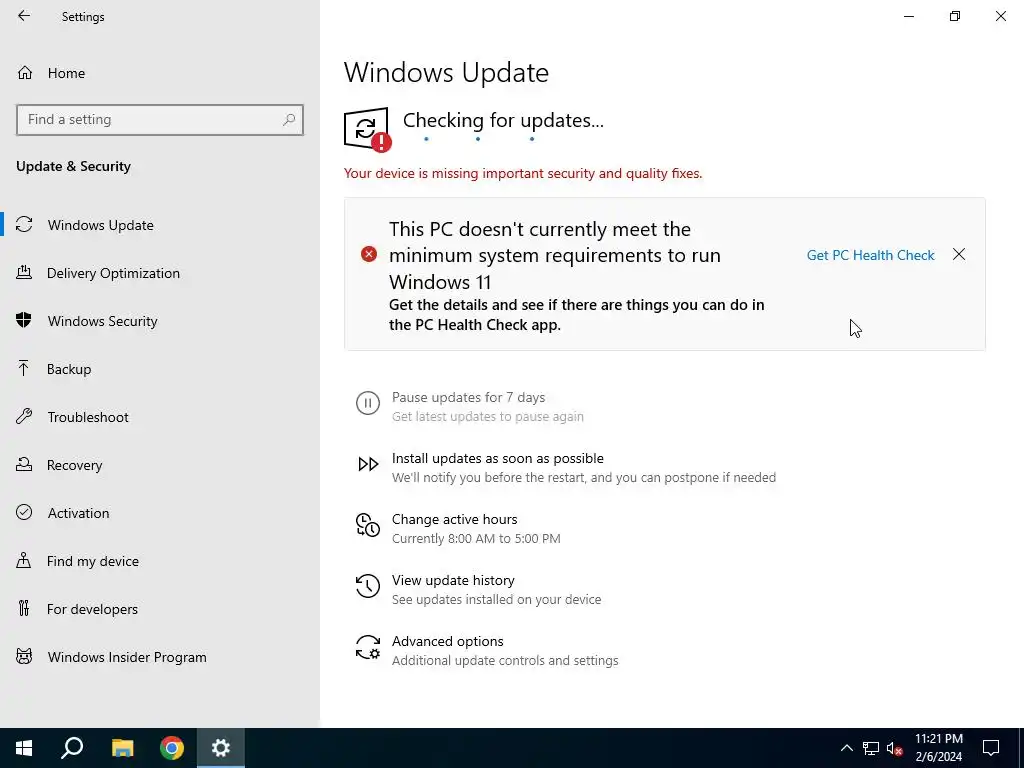The image size is (1024, 768).
Task: Click the Windows Security shield icon
Action: point(24,320)
